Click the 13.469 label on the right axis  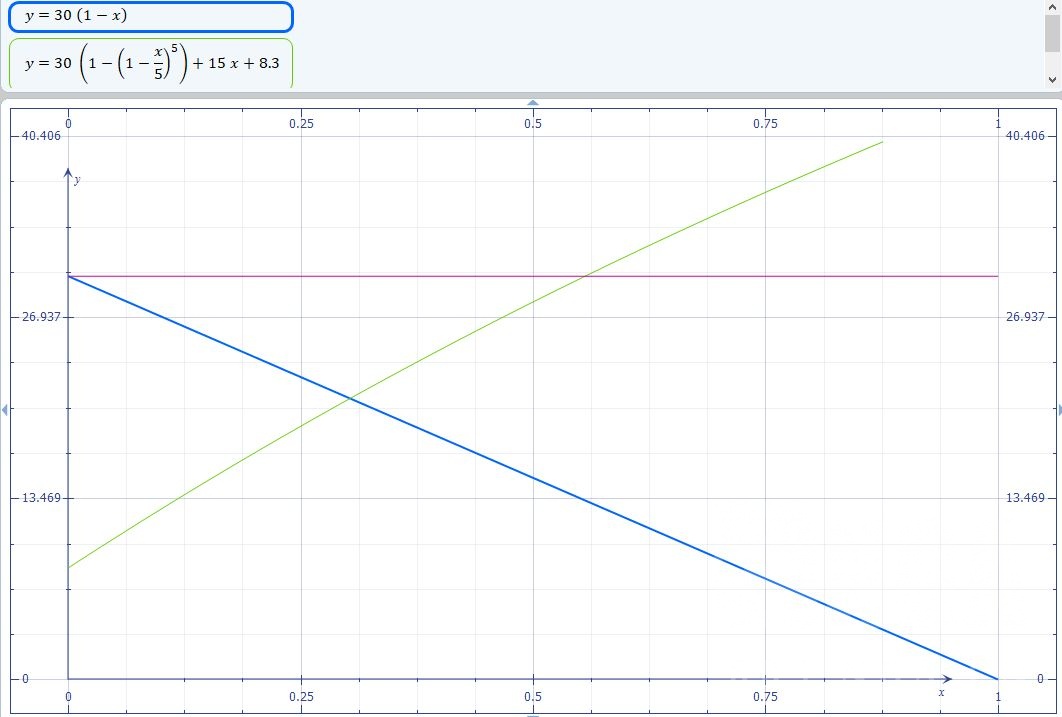pyautogui.click(x=1025, y=498)
